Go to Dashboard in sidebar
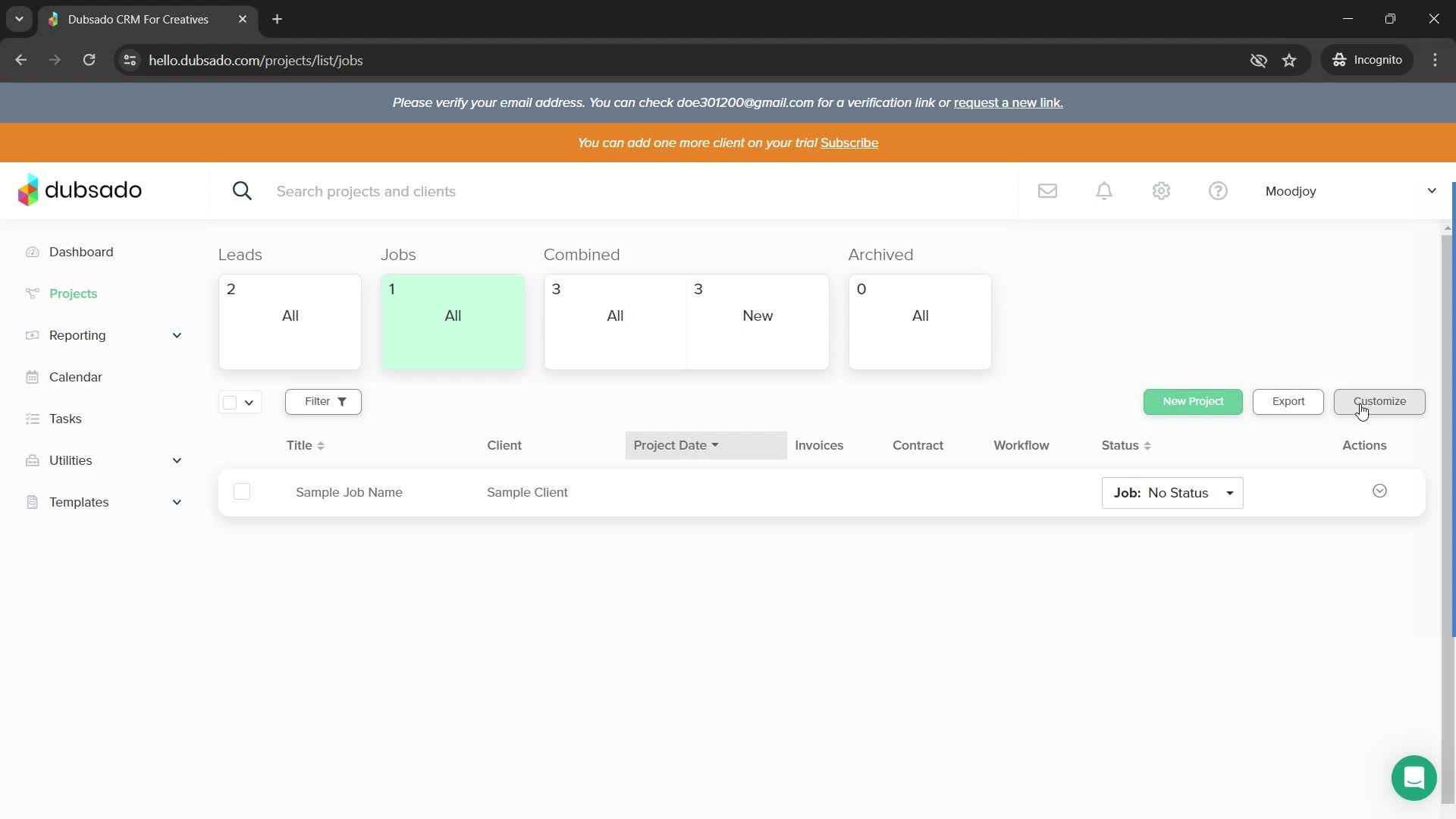Viewport: 1456px width, 819px height. 81,252
